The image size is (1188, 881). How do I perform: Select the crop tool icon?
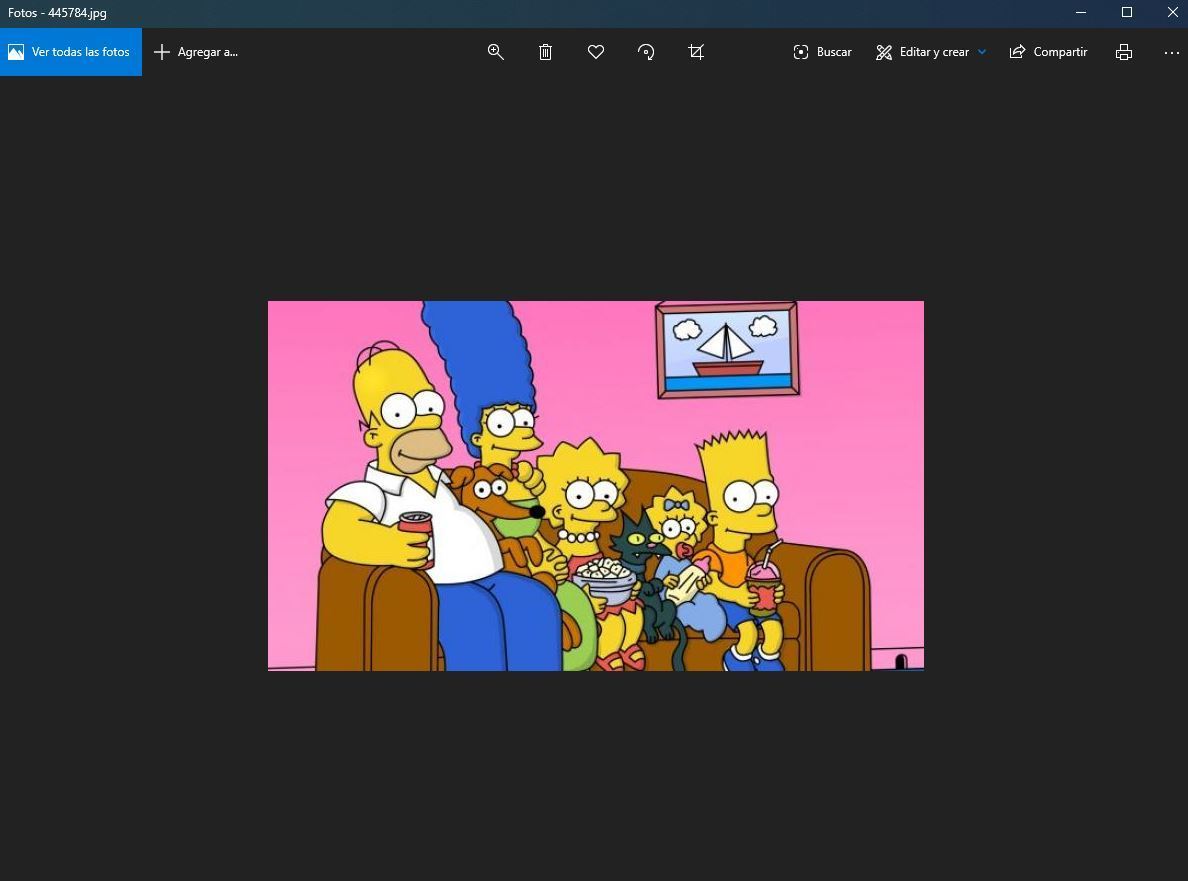pyautogui.click(x=697, y=52)
